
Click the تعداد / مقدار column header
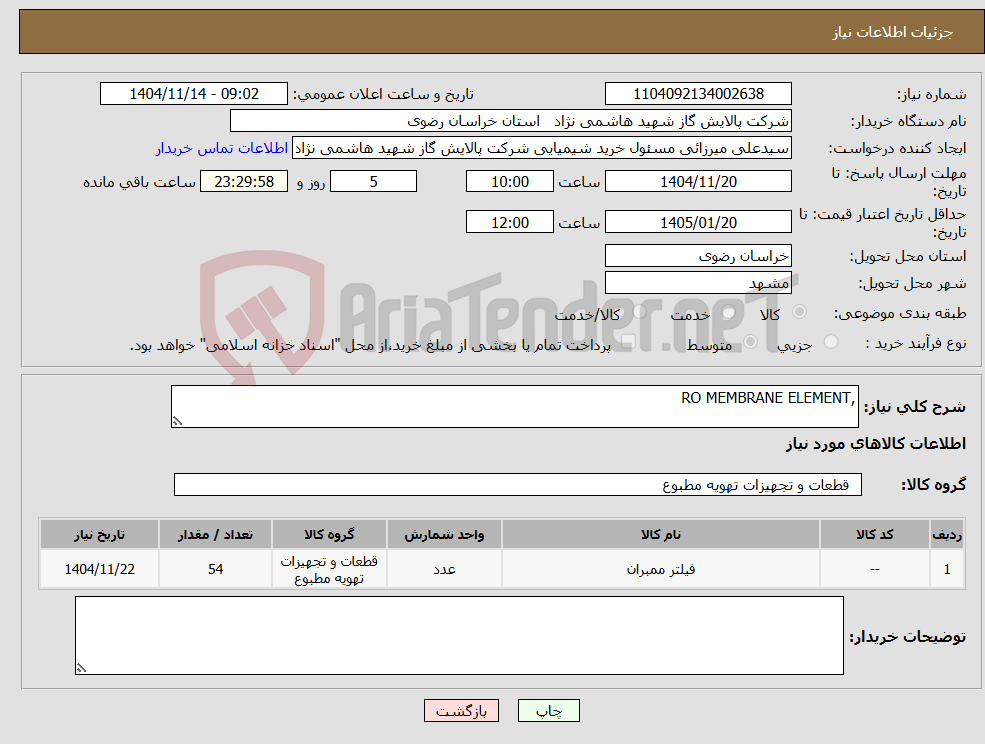coord(215,534)
